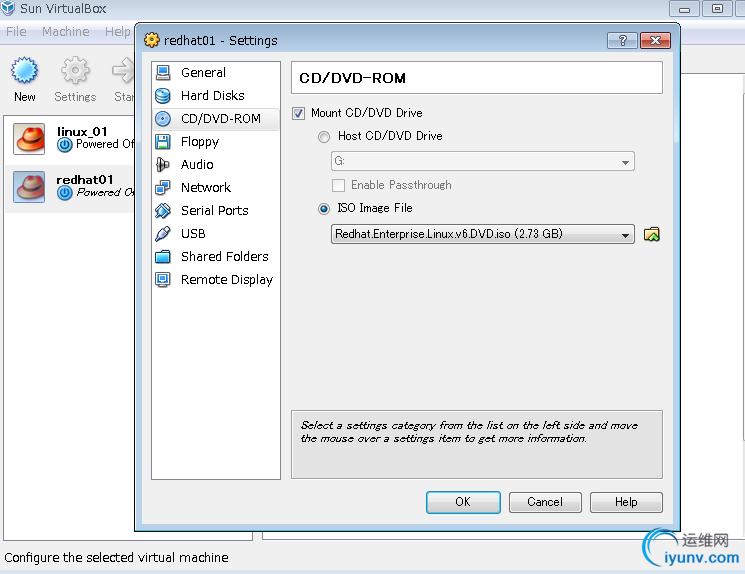Click the Network category icon

[x=163, y=188]
